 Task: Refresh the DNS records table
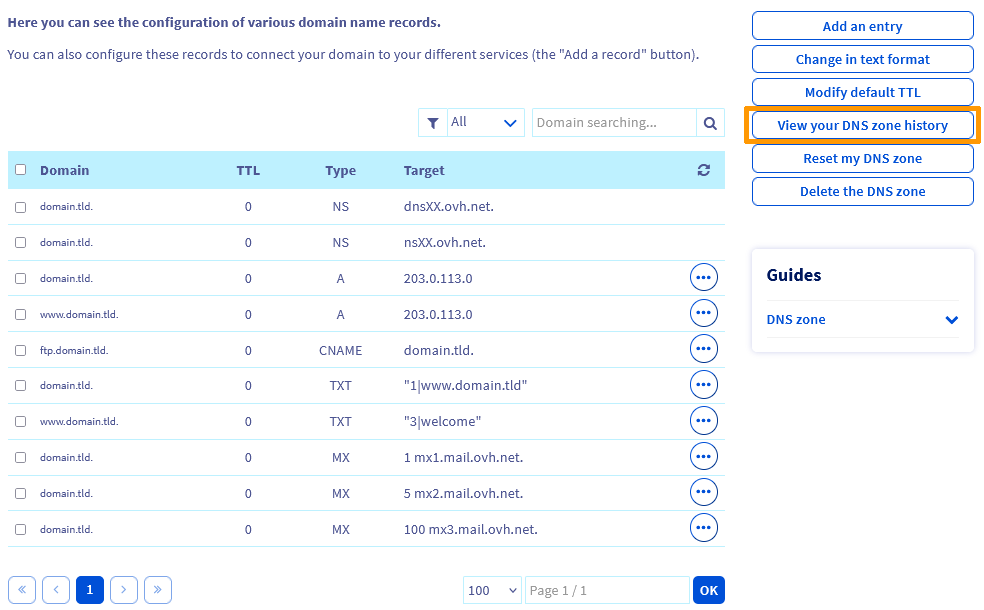click(703, 170)
